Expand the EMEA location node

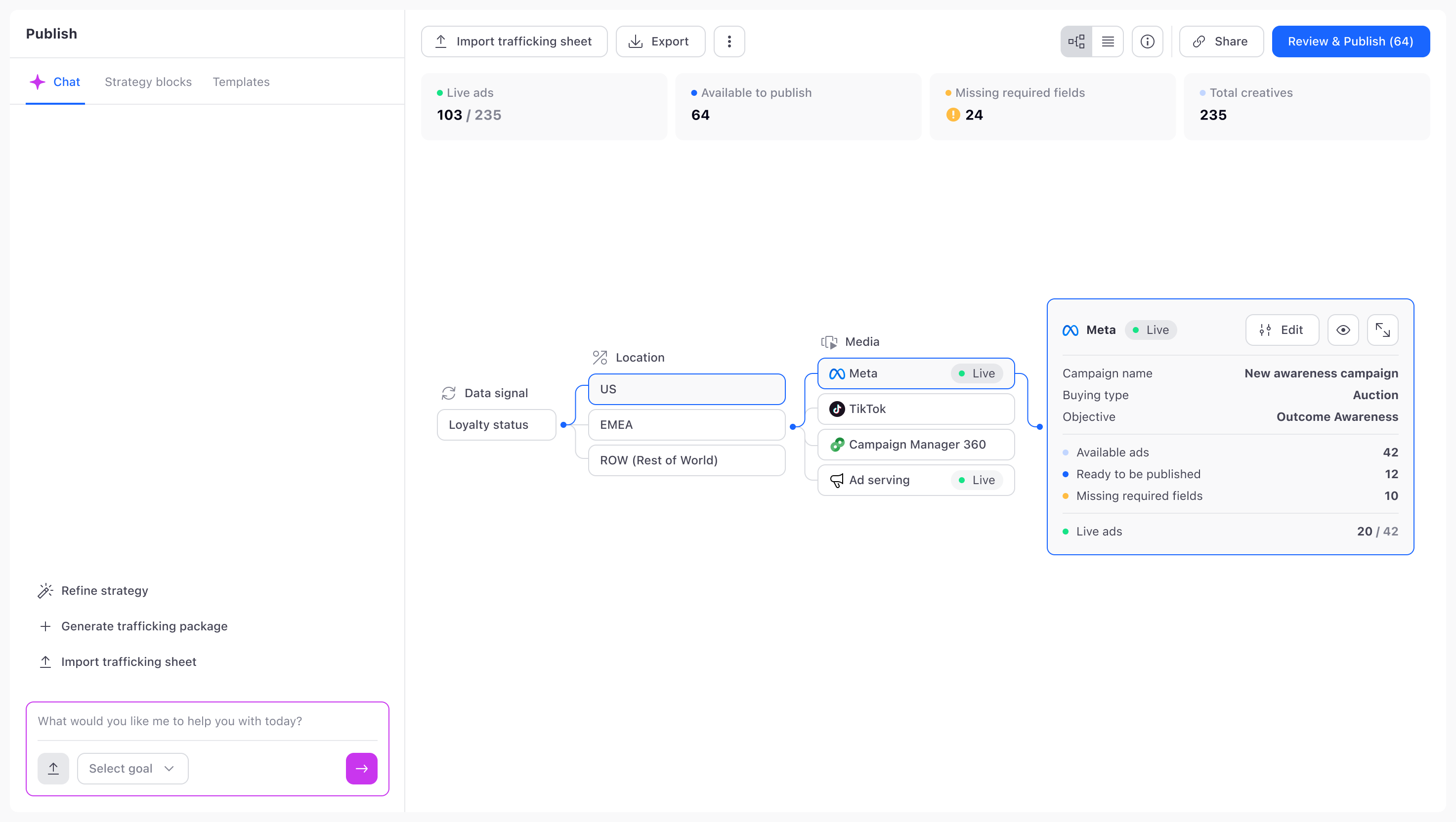[x=686, y=424]
